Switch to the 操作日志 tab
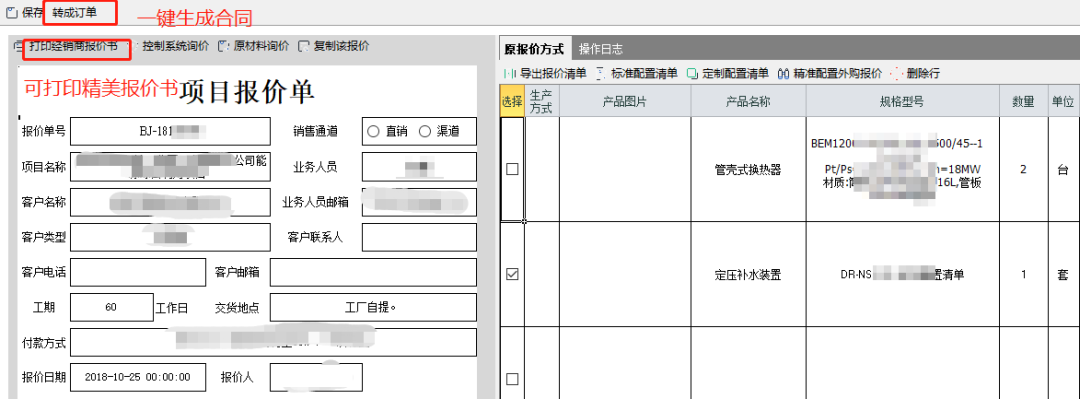 tap(601, 50)
